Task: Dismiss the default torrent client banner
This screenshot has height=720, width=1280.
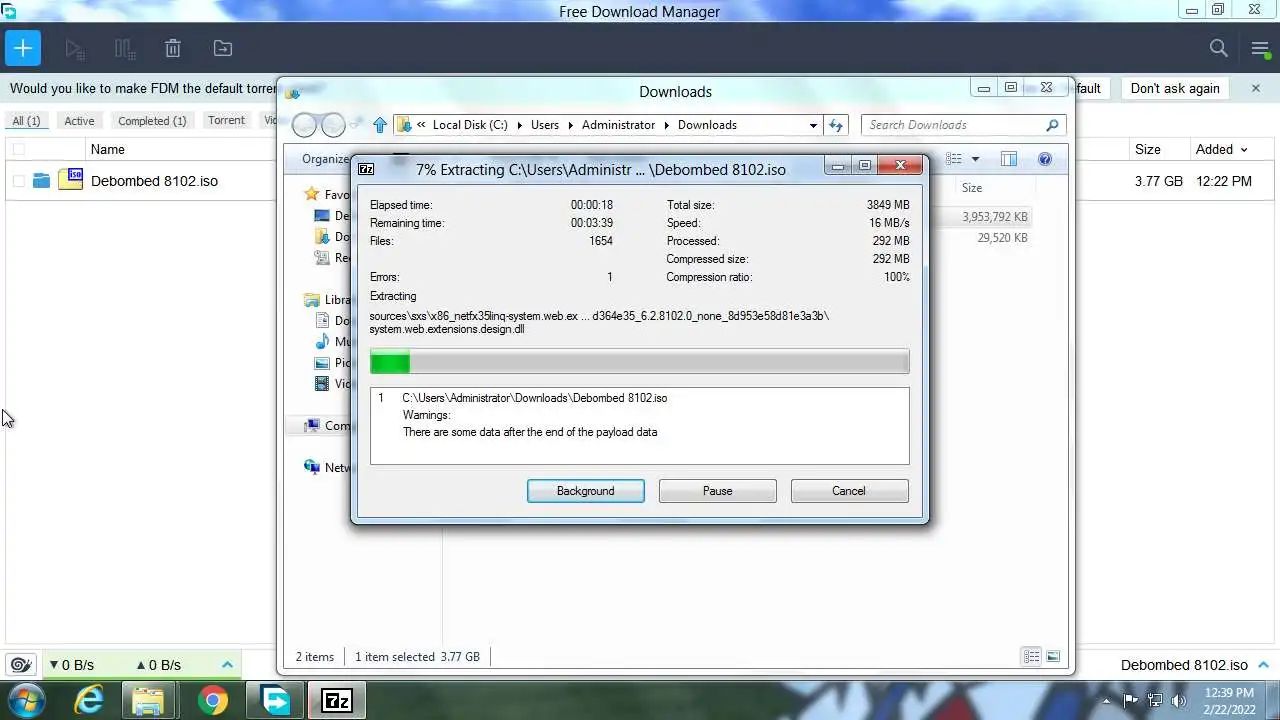Action: (x=1256, y=88)
